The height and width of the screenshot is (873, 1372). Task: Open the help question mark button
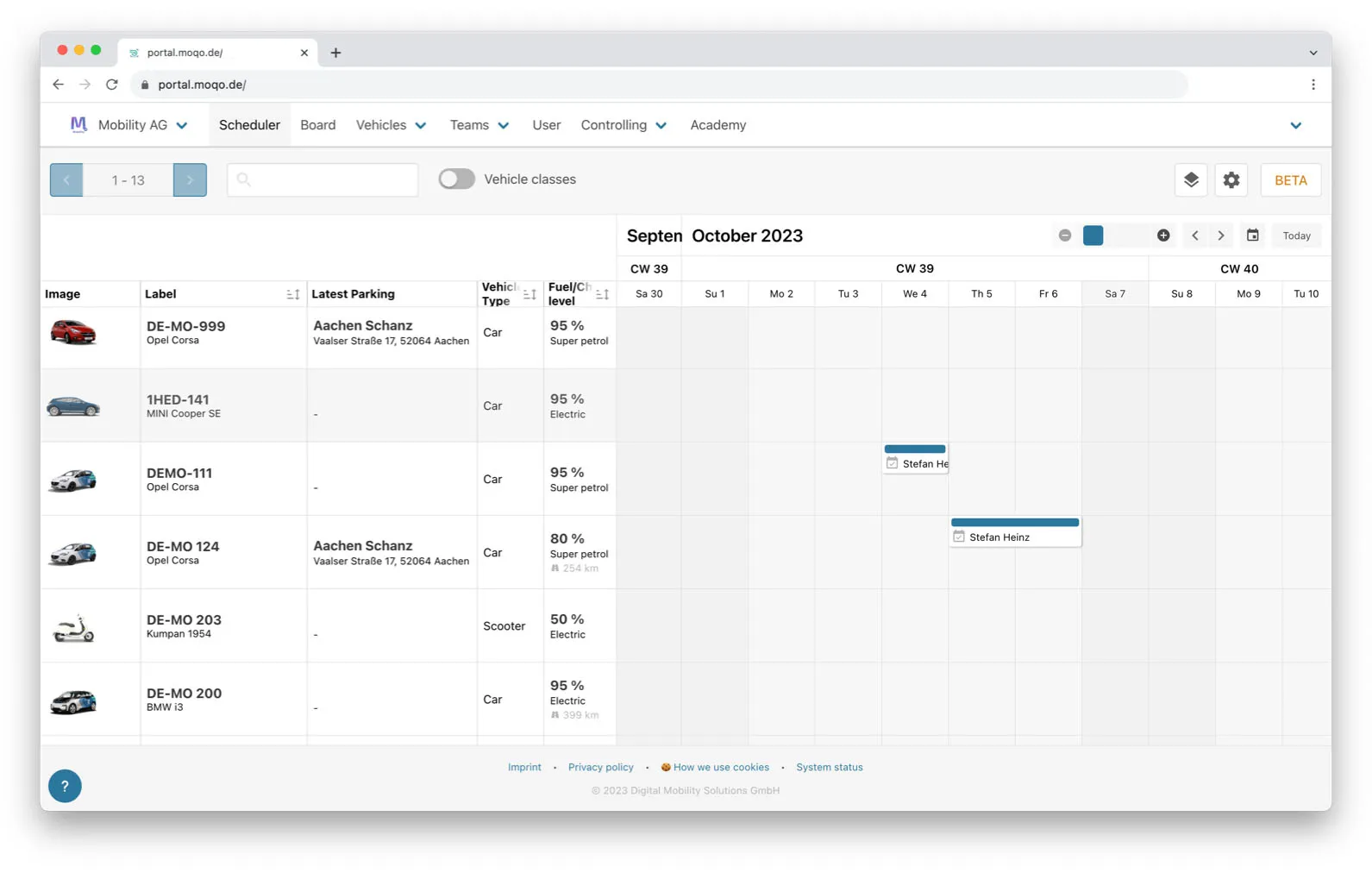[65, 786]
